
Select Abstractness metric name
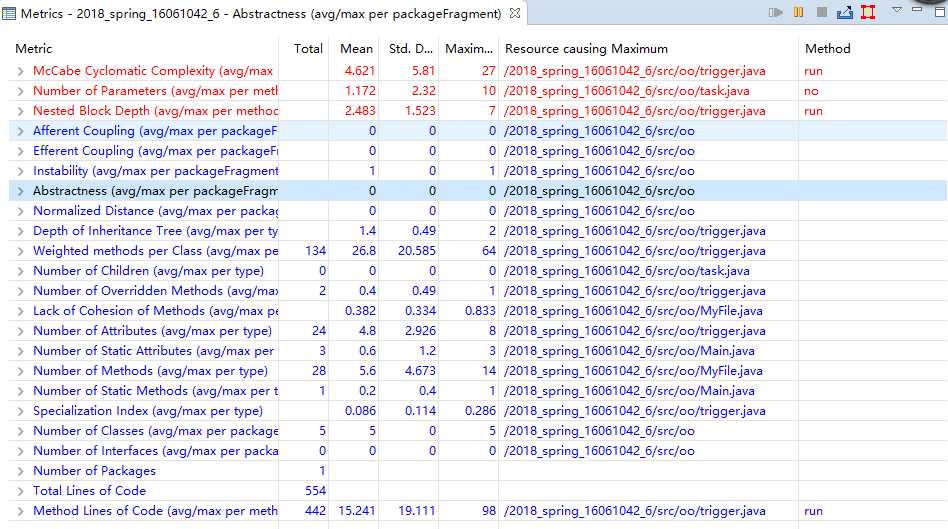coord(155,190)
